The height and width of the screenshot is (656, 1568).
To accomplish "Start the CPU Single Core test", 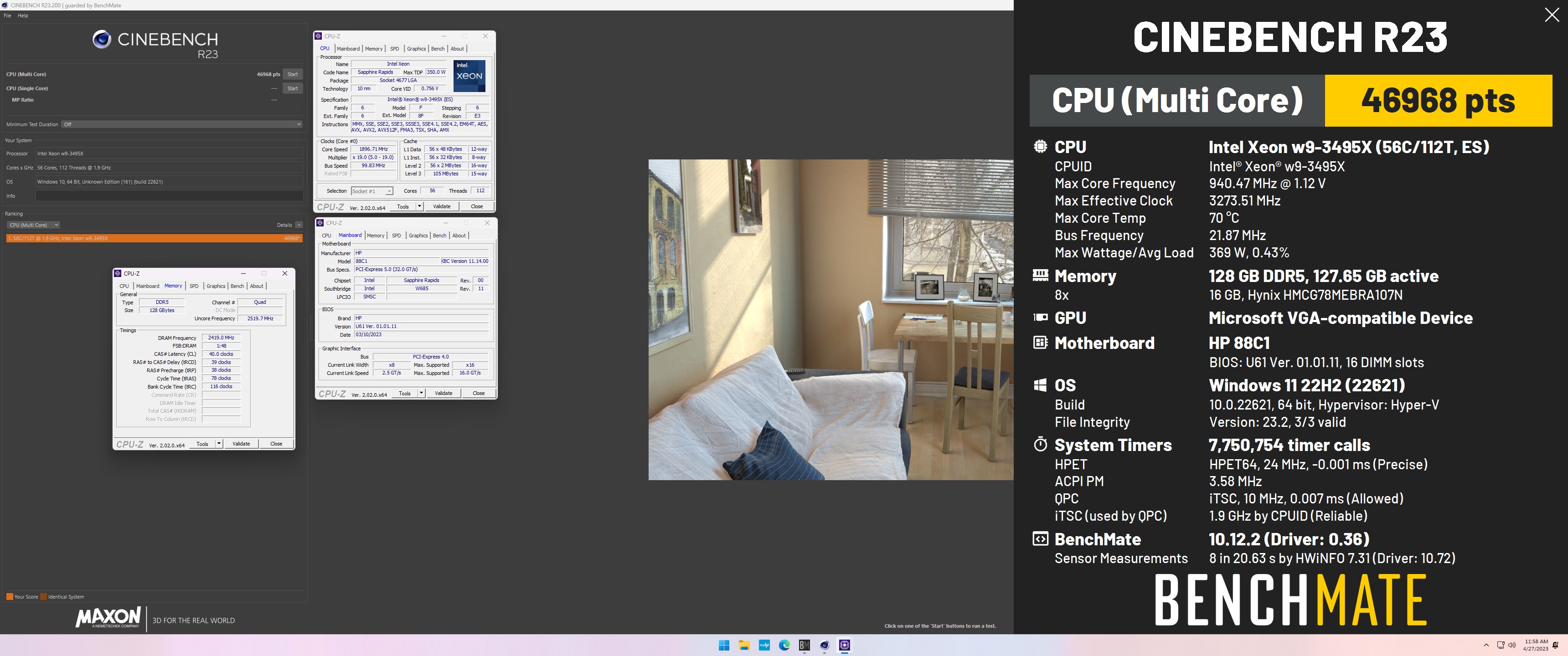I will pyautogui.click(x=293, y=88).
